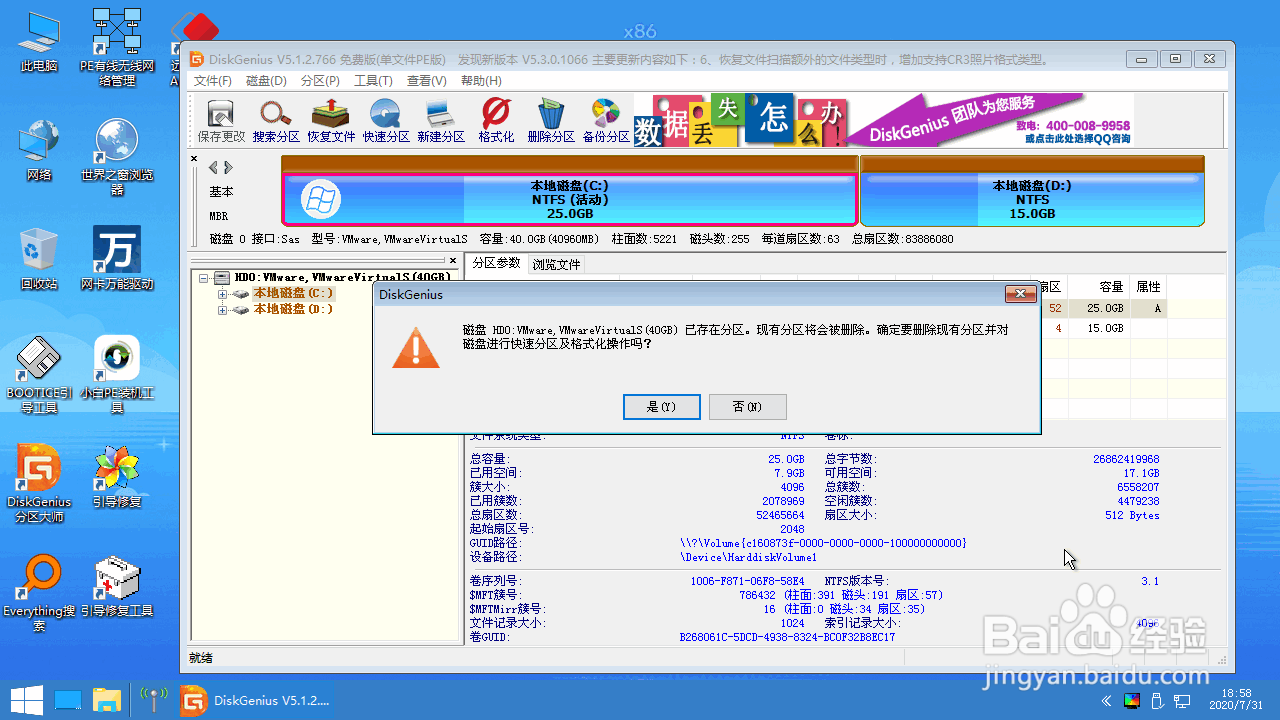Open PE有线无线网络管理 desktop icon
The height and width of the screenshot is (720, 1280).
point(117,47)
